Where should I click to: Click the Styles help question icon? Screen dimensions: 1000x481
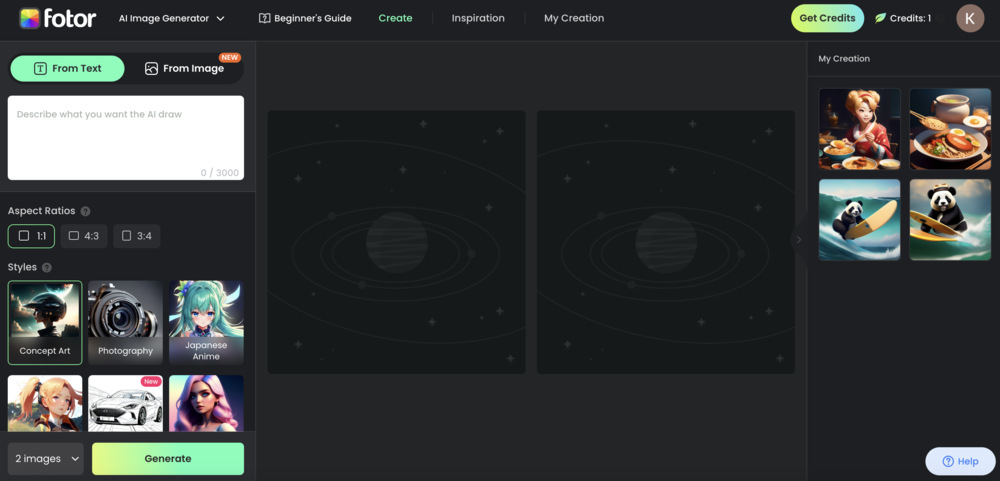click(47, 267)
